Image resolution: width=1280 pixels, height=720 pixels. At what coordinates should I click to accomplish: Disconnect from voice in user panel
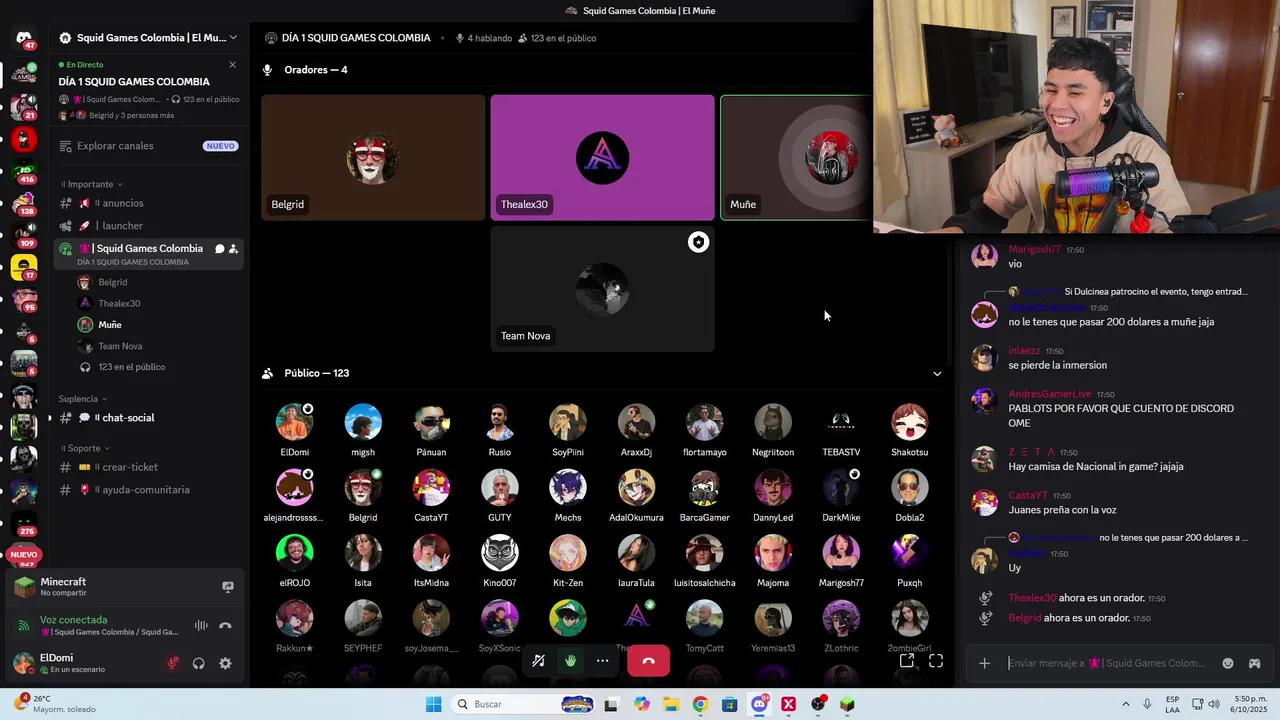pyautogui.click(x=225, y=626)
